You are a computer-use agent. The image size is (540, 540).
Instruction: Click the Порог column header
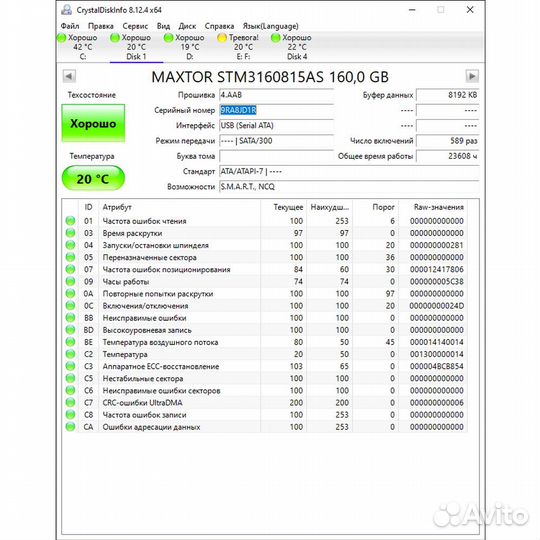(376, 207)
